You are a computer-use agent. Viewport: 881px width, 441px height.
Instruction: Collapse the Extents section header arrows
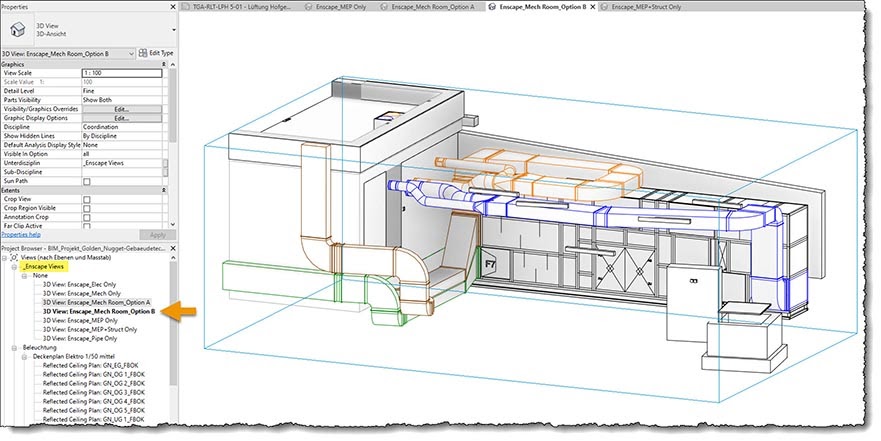(165, 190)
